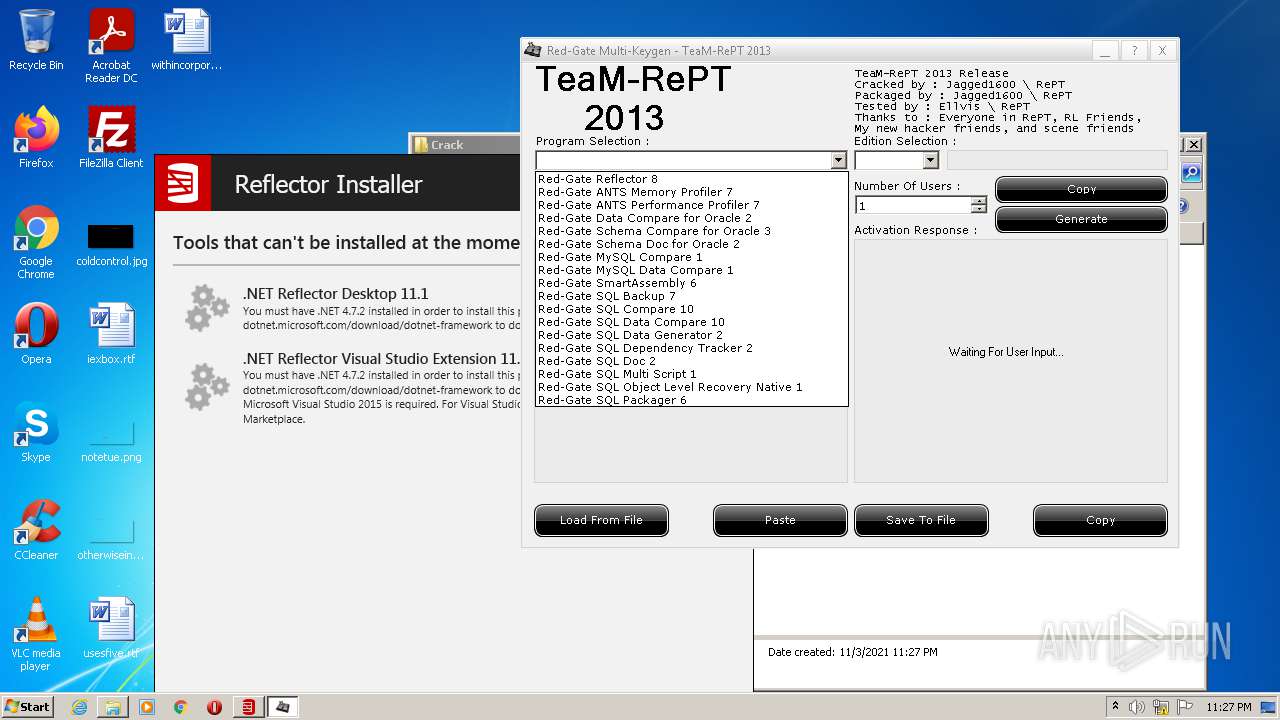Choose Red-Gate SQL Multi Script 1
This screenshot has width=1280, height=720.
[691, 374]
